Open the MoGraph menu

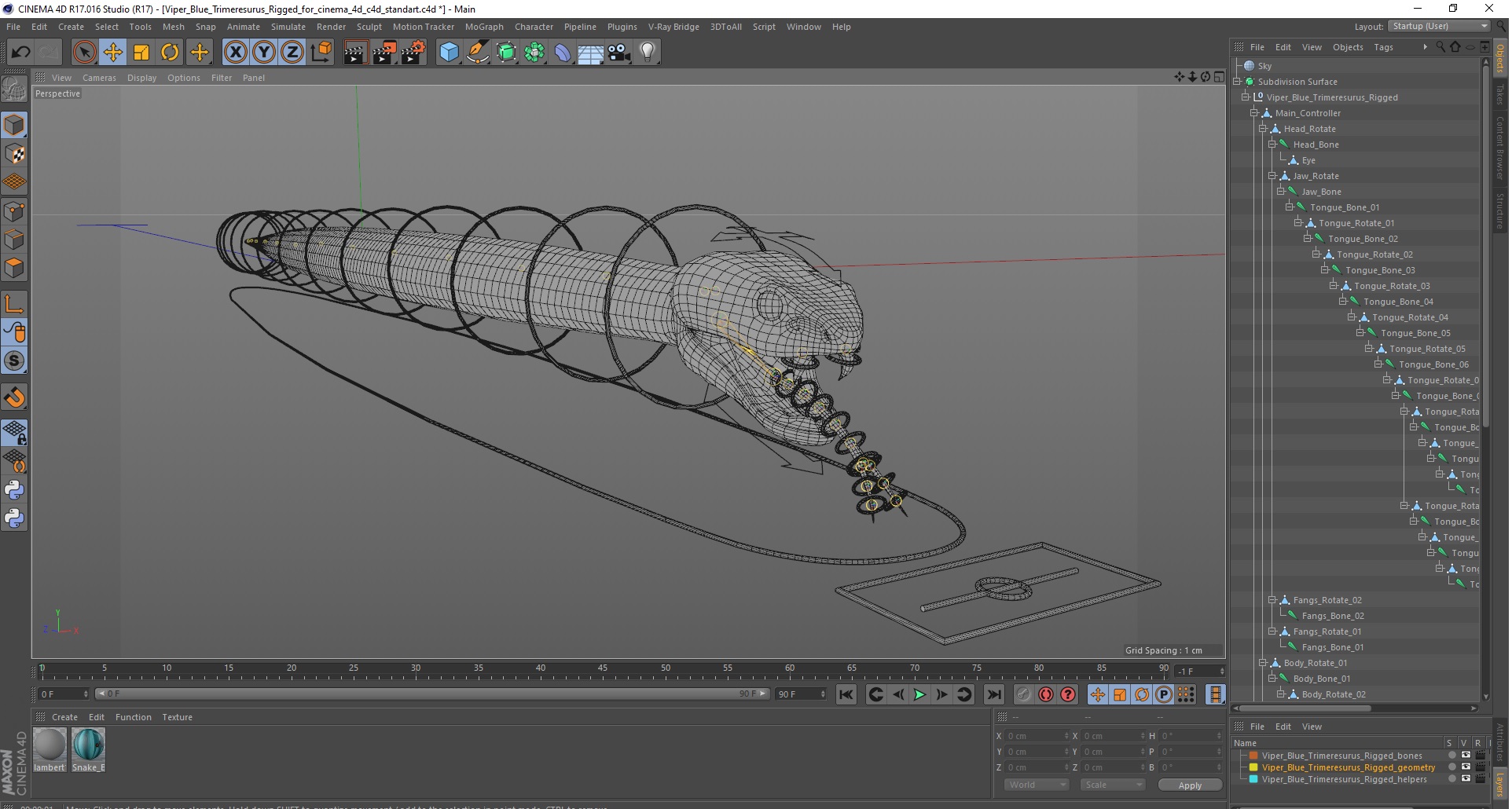click(484, 27)
